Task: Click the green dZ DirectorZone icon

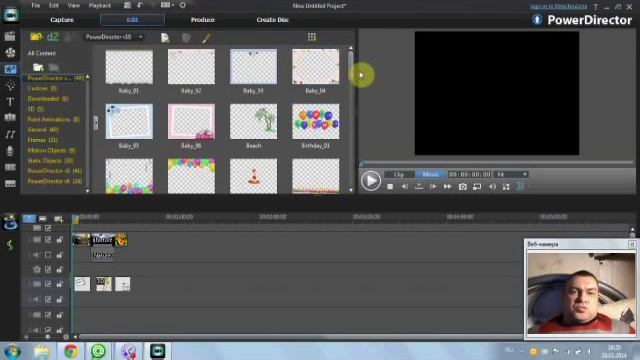Action: point(53,37)
